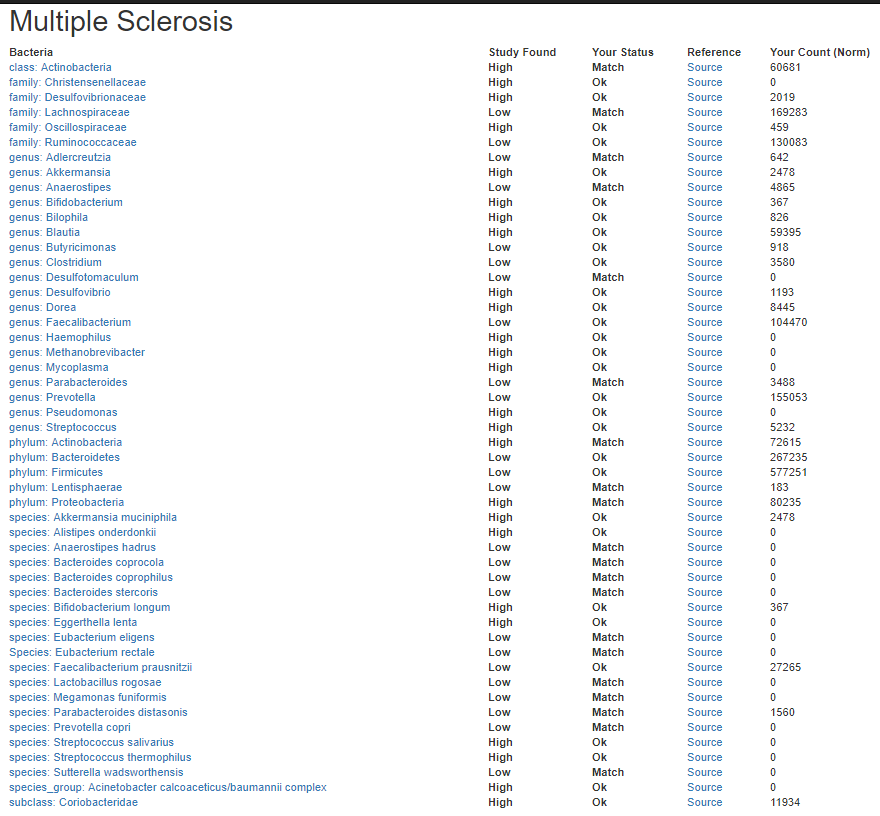
Task: Click the genus: Methanobrevibacter link
Action: 77,352
